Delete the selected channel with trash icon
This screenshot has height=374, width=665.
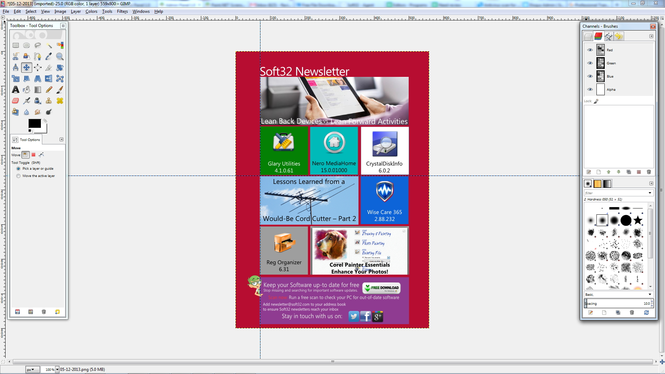[648, 172]
